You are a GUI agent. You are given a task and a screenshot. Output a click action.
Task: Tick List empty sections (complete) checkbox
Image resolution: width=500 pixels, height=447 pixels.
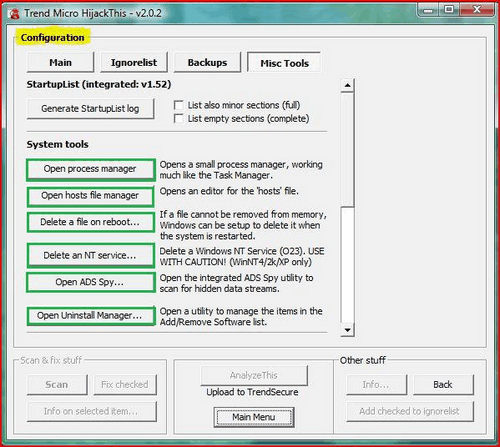point(179,119)
